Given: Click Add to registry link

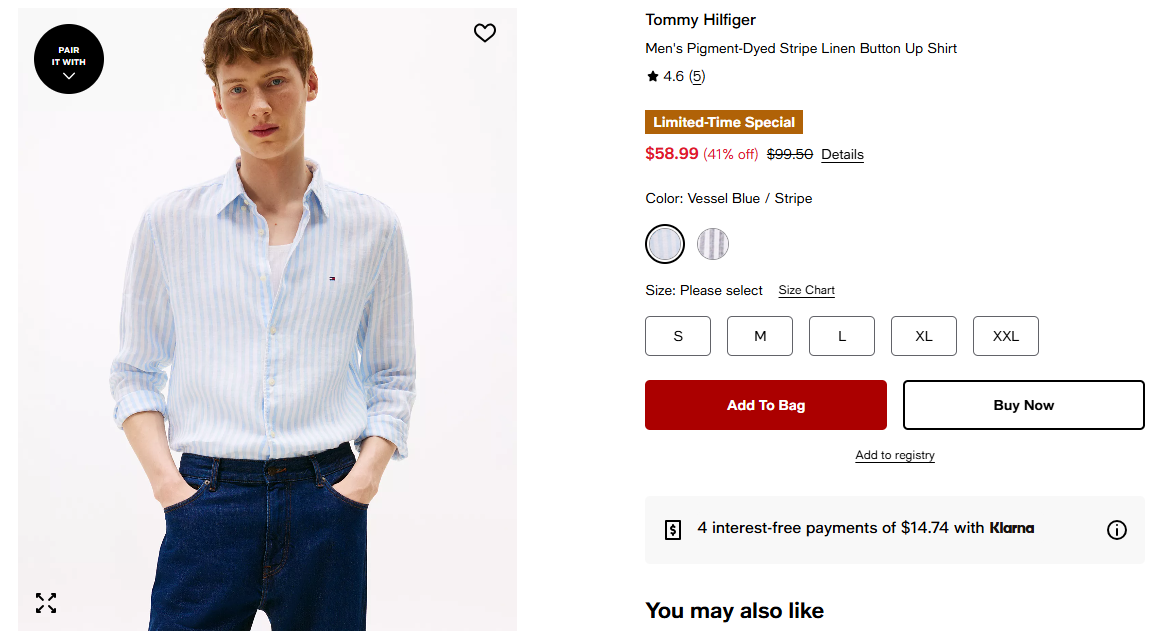Looking at the screenshot, I should pyautogui.click(x=895, y=455).
